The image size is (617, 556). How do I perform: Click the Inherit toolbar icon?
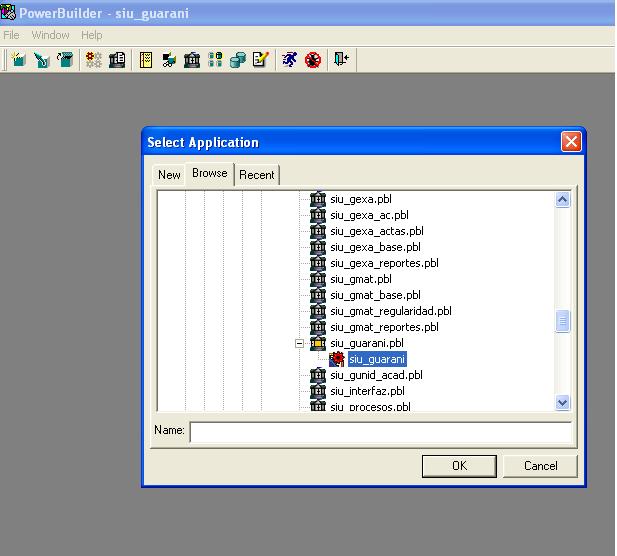coord(41,60)
